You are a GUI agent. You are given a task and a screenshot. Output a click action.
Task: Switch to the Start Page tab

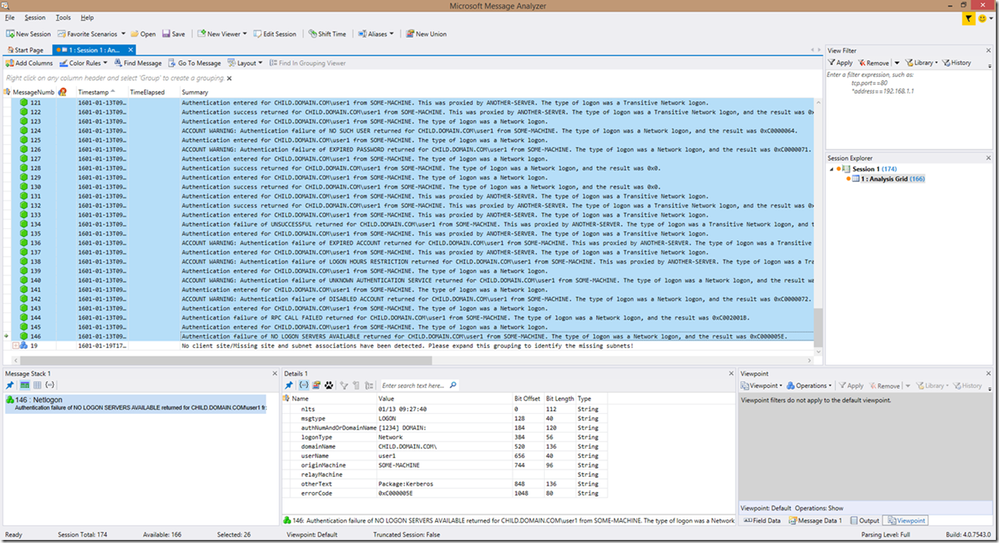(25, 50)
